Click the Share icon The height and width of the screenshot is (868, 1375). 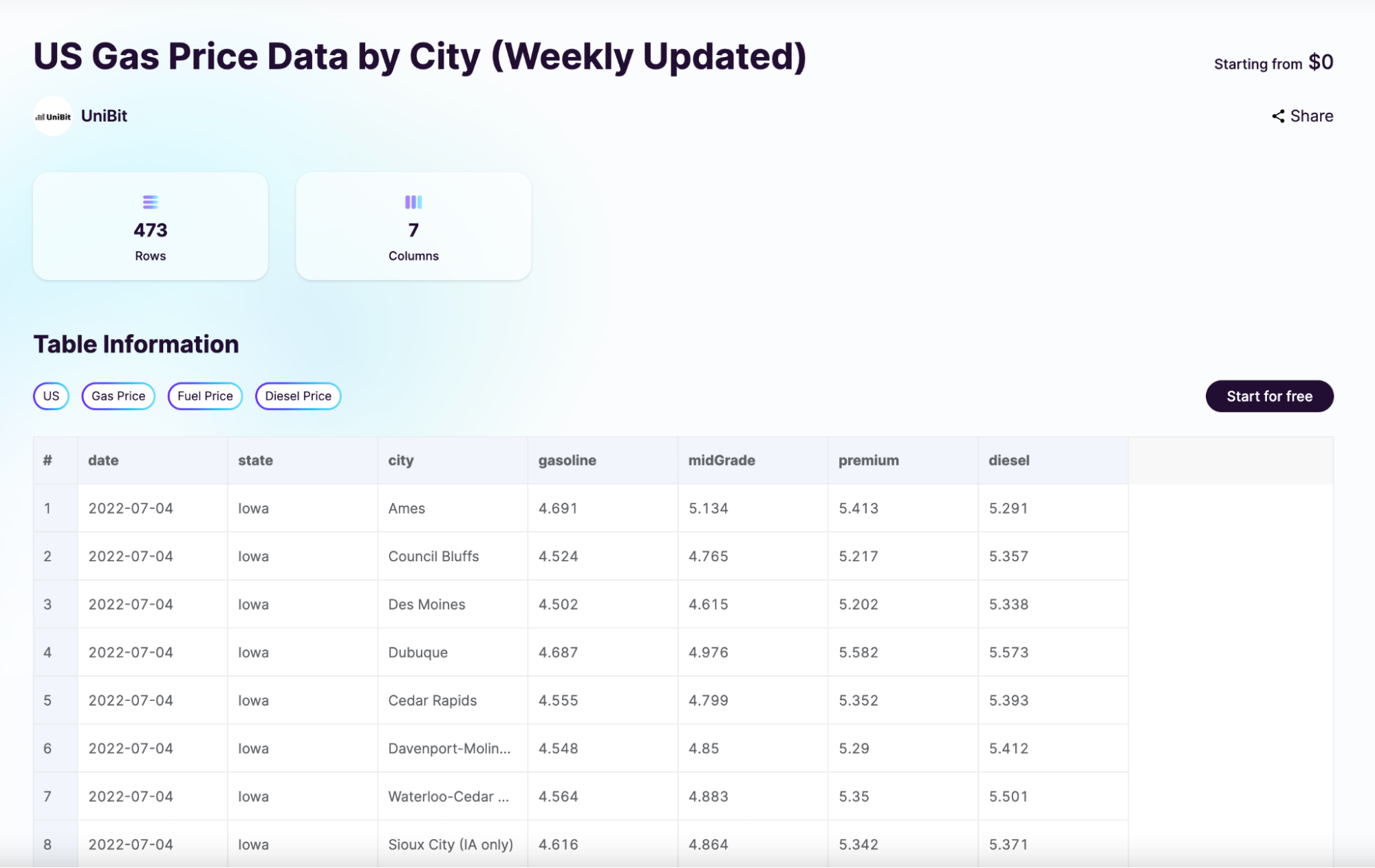(x=1277, y=116)
